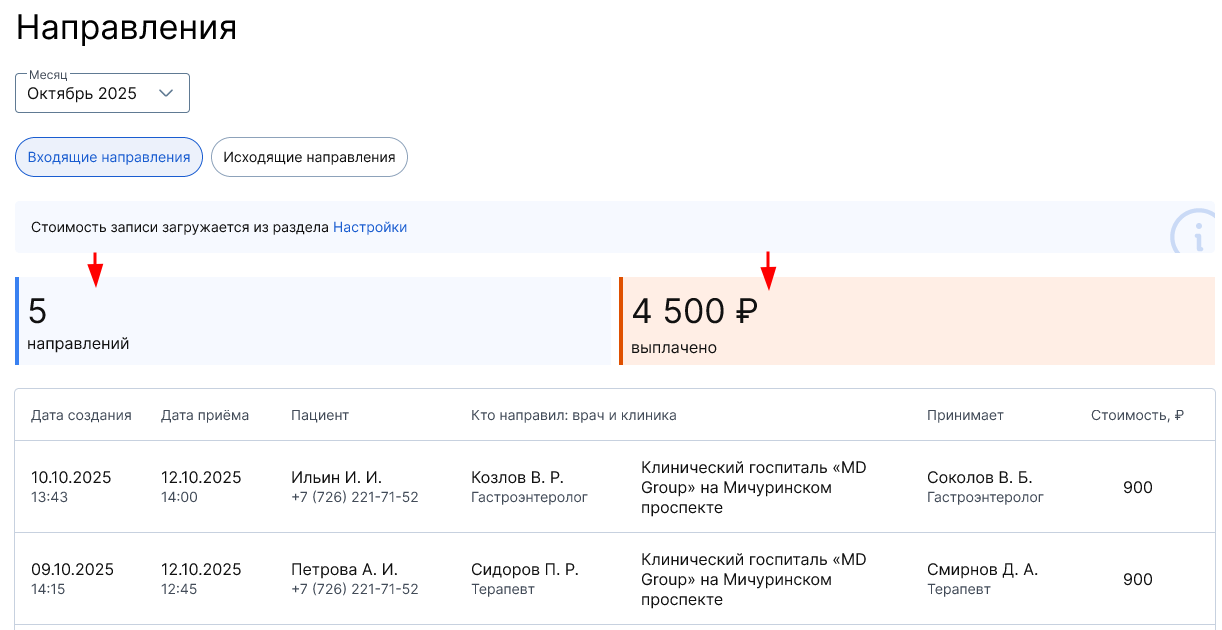
Task: Click receiving doctor Смирнов Д. А.
Action: point(982,570)
